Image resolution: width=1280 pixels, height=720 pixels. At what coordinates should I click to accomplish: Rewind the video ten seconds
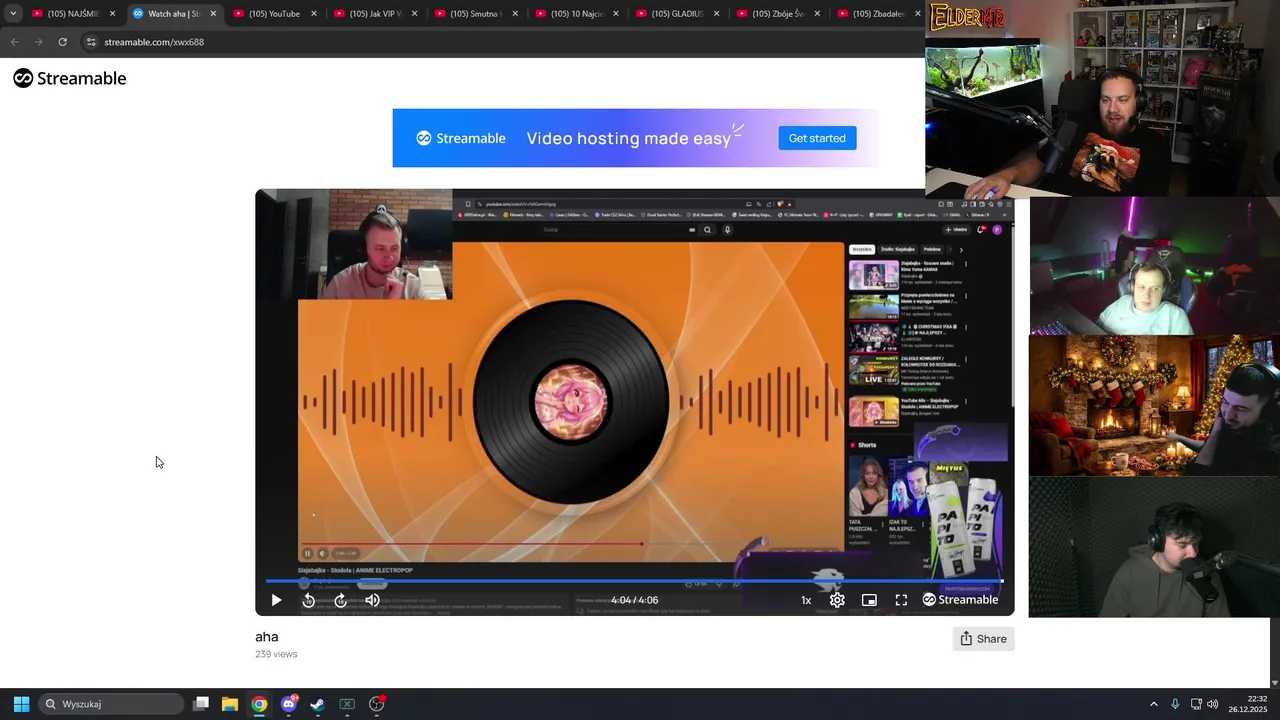point(308,600)
